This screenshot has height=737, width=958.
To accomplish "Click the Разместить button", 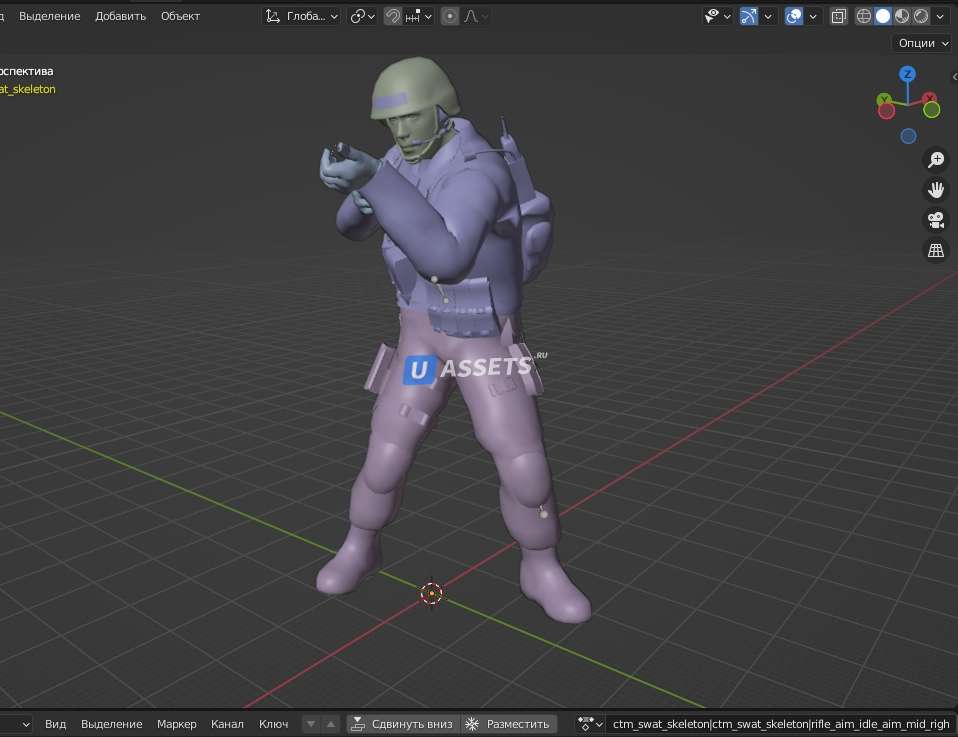I will pyautogui.click(x=508, y=724).
